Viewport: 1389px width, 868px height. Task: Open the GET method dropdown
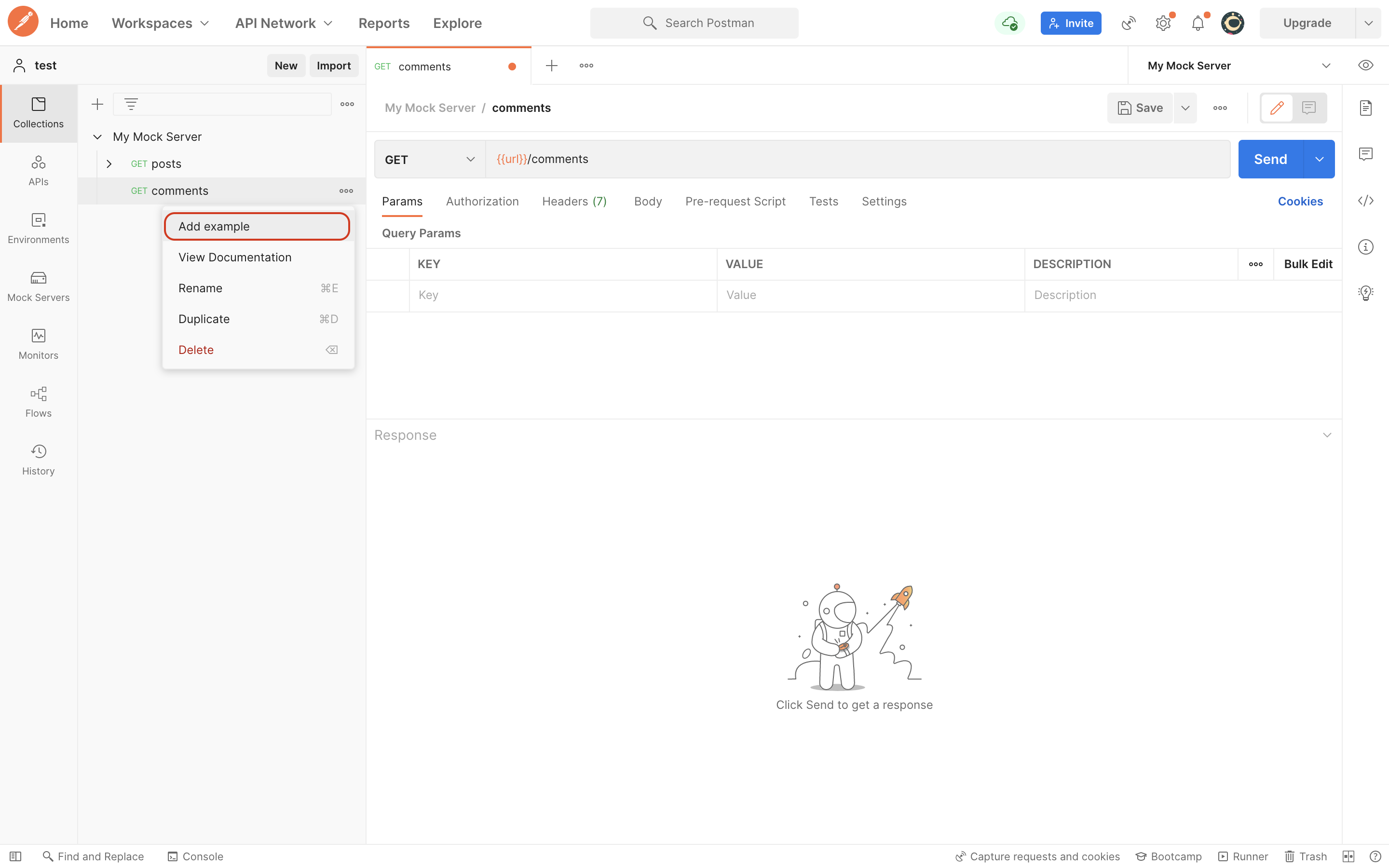(429, 160)
